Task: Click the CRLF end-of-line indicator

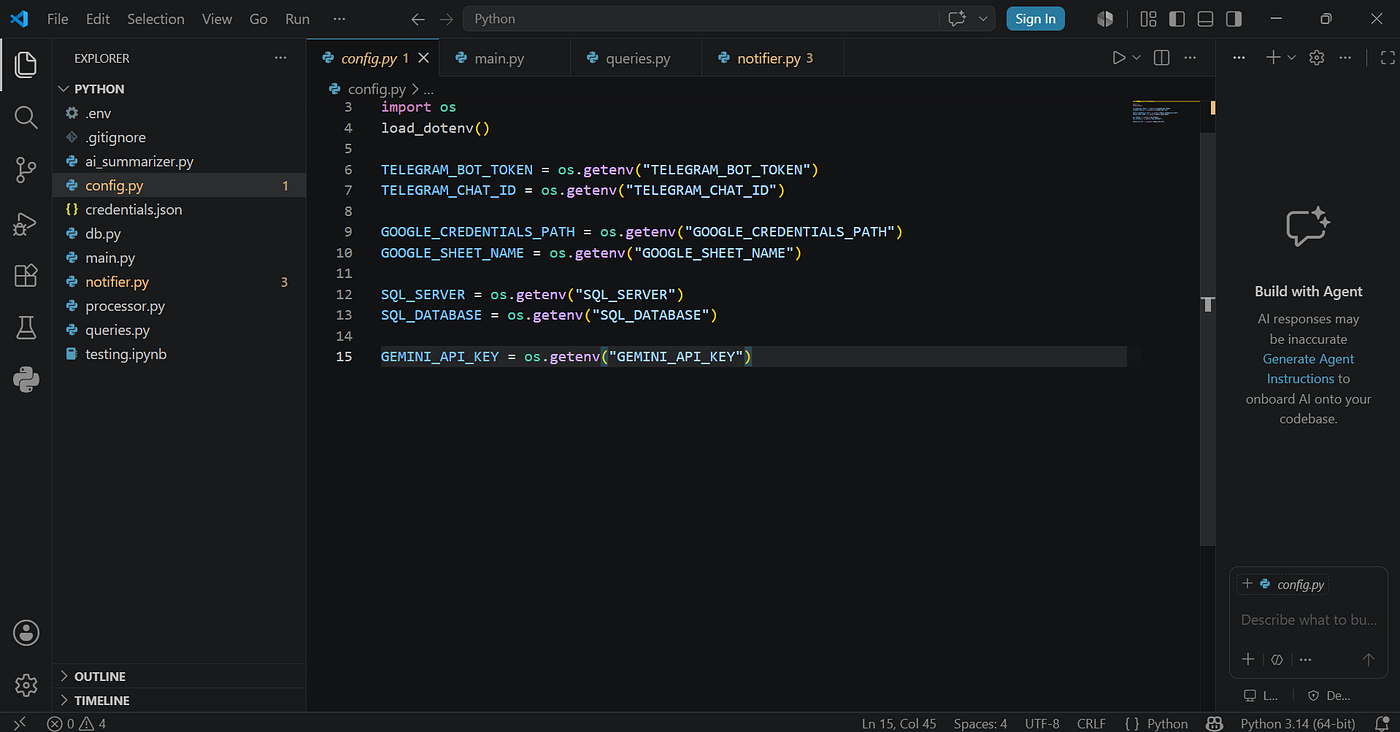Action: [x=1091, y=724]
